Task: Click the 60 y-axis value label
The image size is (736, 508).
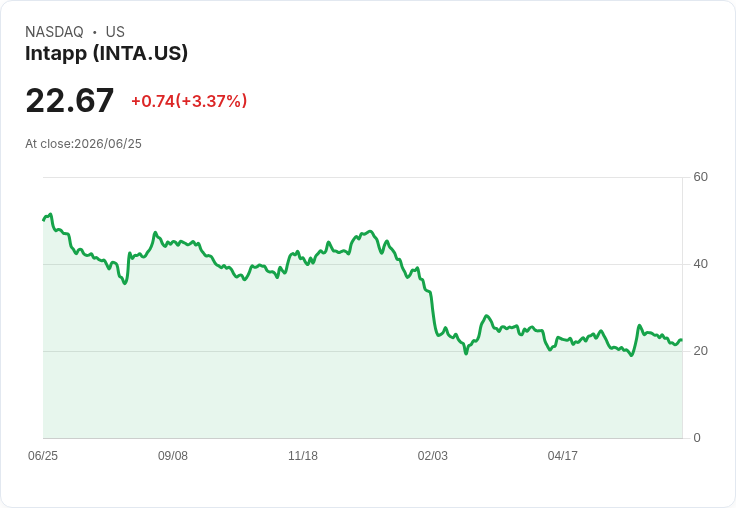Action: pyautogui.click(x=700, y=177)
